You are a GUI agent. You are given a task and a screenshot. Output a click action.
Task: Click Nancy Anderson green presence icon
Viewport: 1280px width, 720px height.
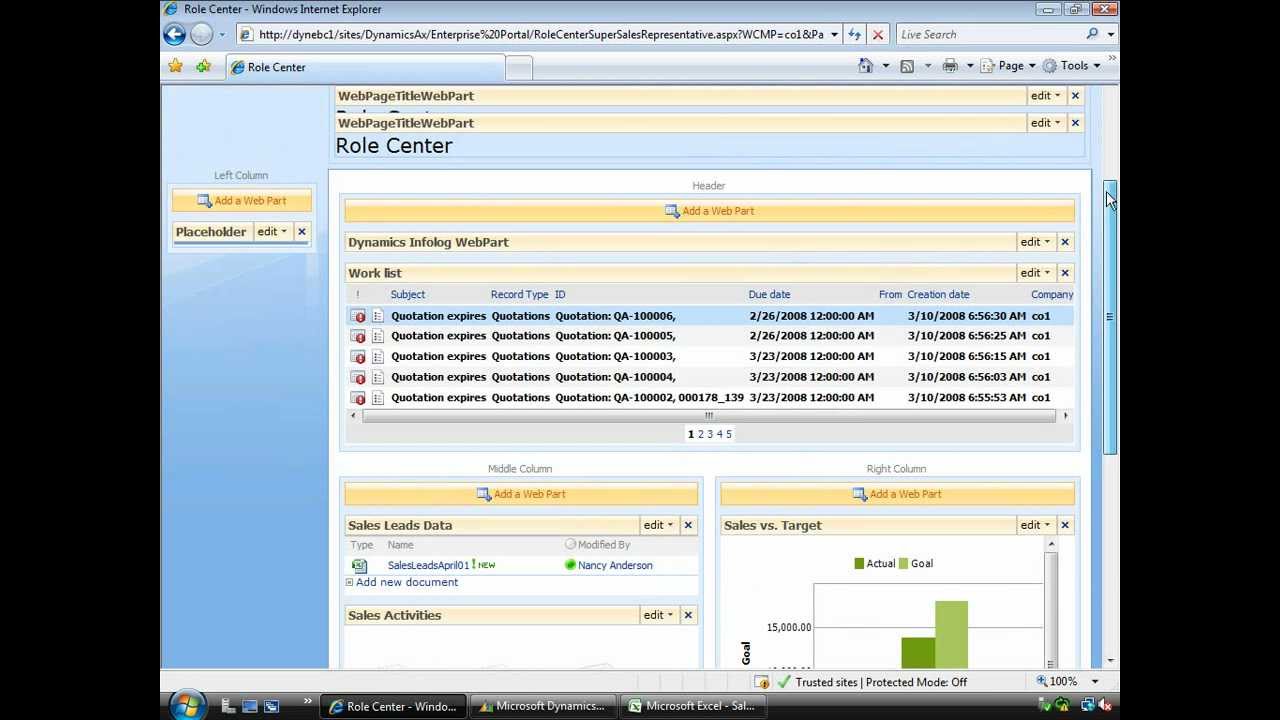(x=570, y=565)
